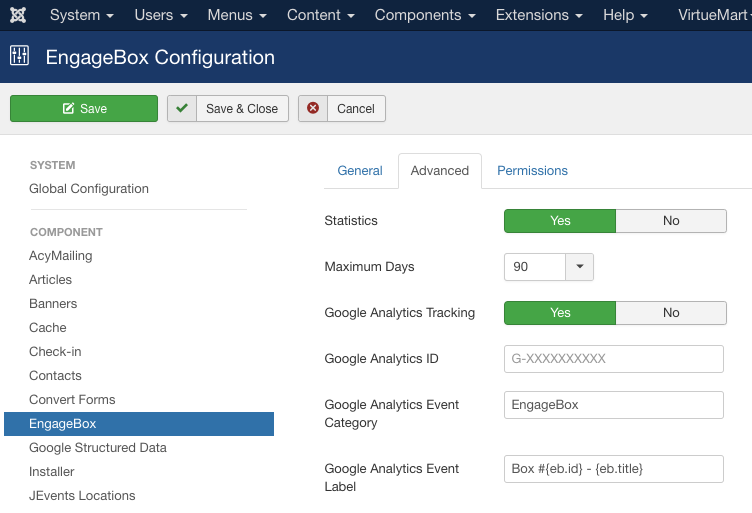Click the COMPONENT sidebar heading
Image resolution: width=752 pixels, height=513 pixels.
point(66,233)
